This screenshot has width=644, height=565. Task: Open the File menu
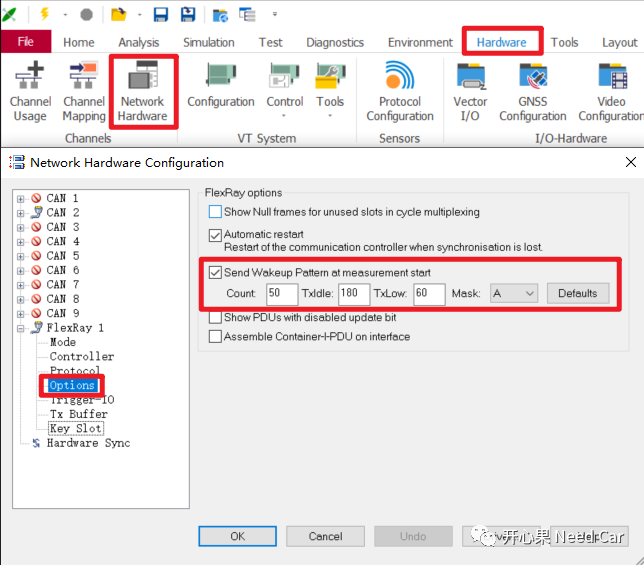point(26,41)
